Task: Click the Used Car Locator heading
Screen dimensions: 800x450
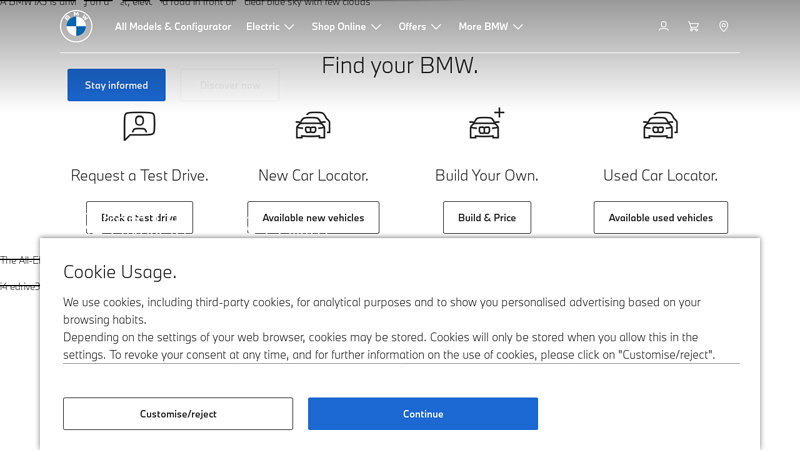Action: [660, 176]
